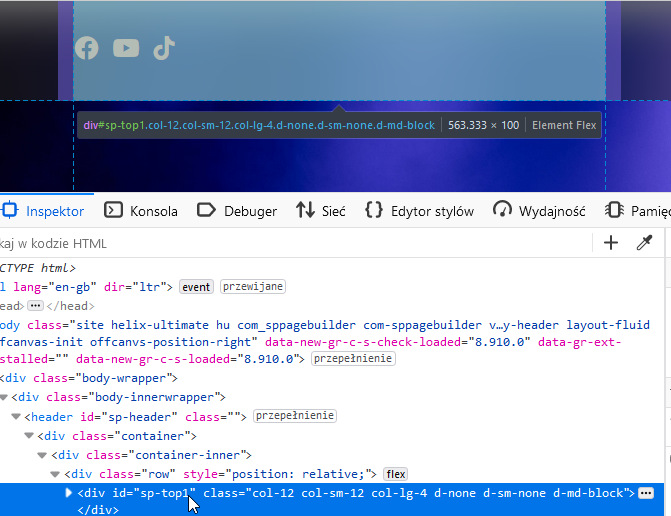Viewport: 671px width, 516px height.
Task: Click the Facebook icon on the page
Action: click(87, 48)
